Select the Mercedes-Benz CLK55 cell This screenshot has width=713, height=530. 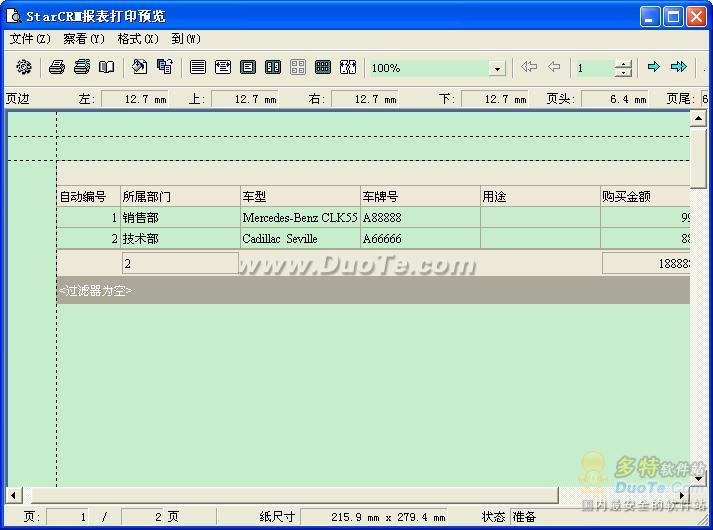(301, 218)
